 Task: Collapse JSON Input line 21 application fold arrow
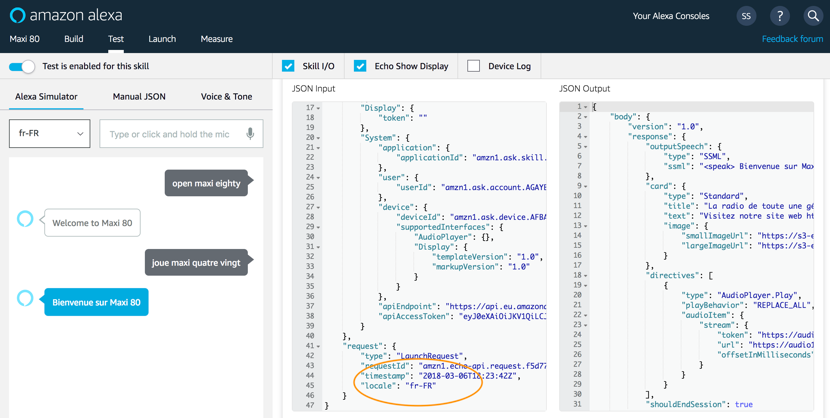click(x=318, y=148)
